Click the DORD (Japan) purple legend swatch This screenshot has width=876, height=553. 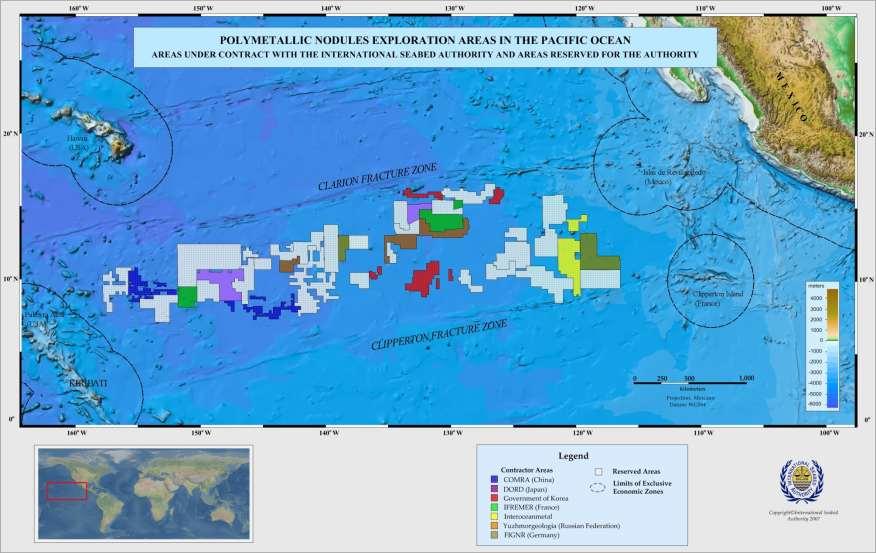(x=494, y=489)
